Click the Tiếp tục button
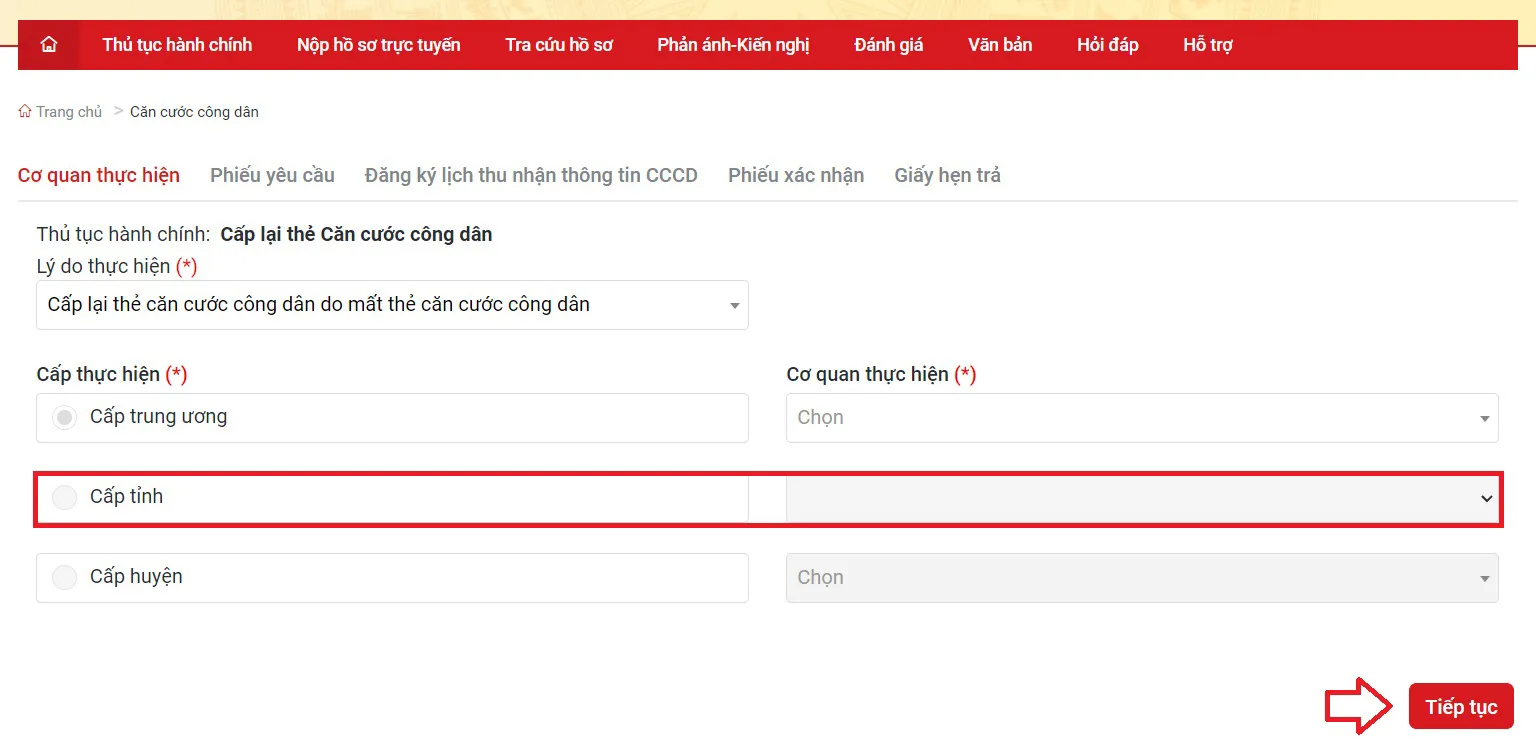Screen dimensions: 1536x750 (x=1460, y=705)
